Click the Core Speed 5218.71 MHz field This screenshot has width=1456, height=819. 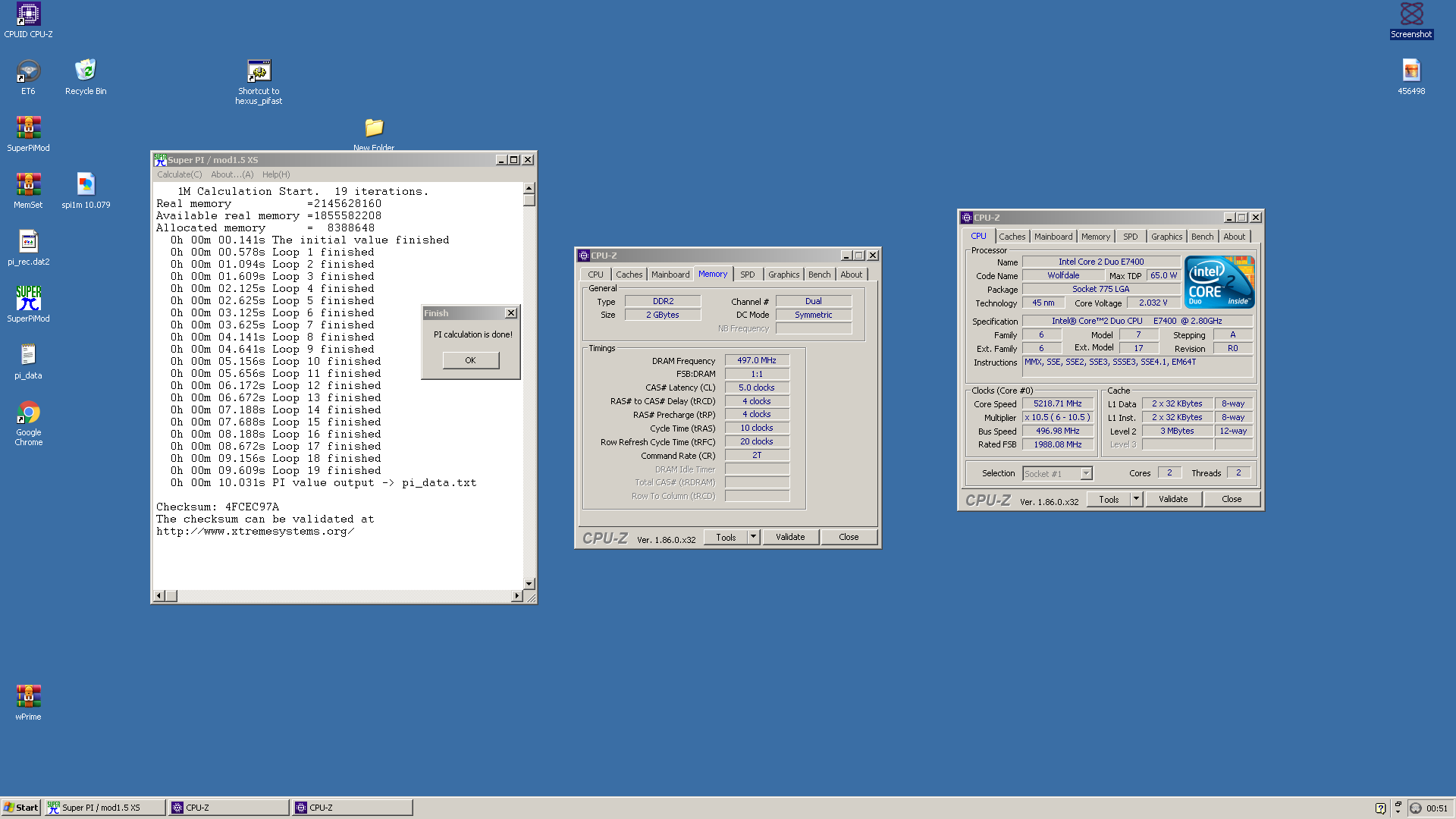[1058, 403]
